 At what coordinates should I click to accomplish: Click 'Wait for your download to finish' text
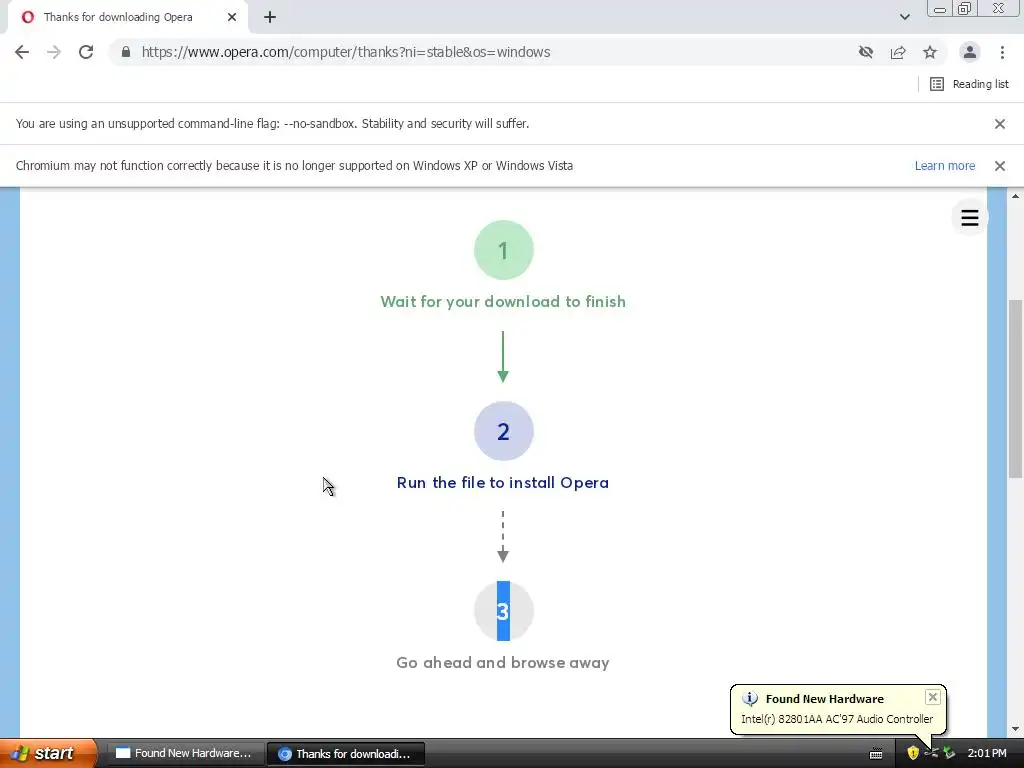[503, 302]
